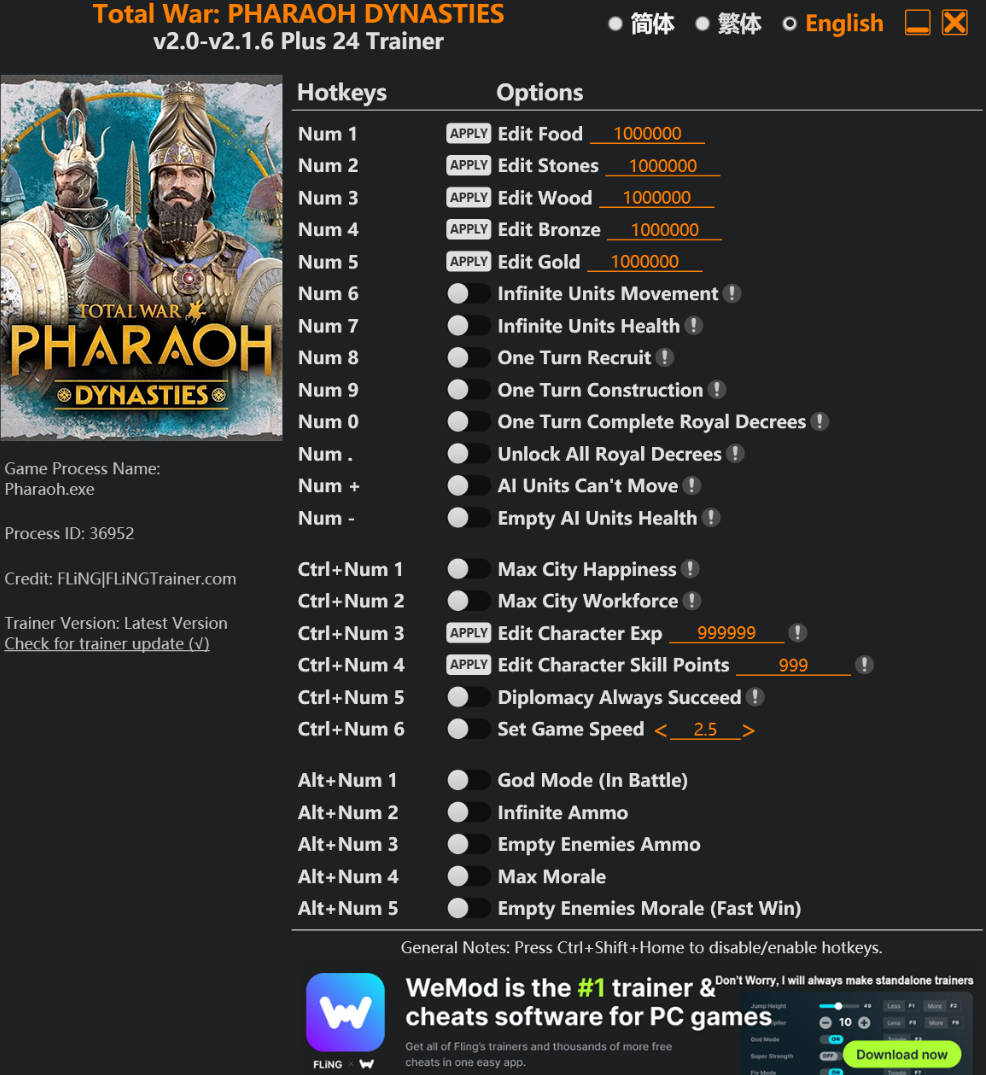Click info icon next to Max City Workforce
The height and width of the screenshot is (1075, 986).
692,601
